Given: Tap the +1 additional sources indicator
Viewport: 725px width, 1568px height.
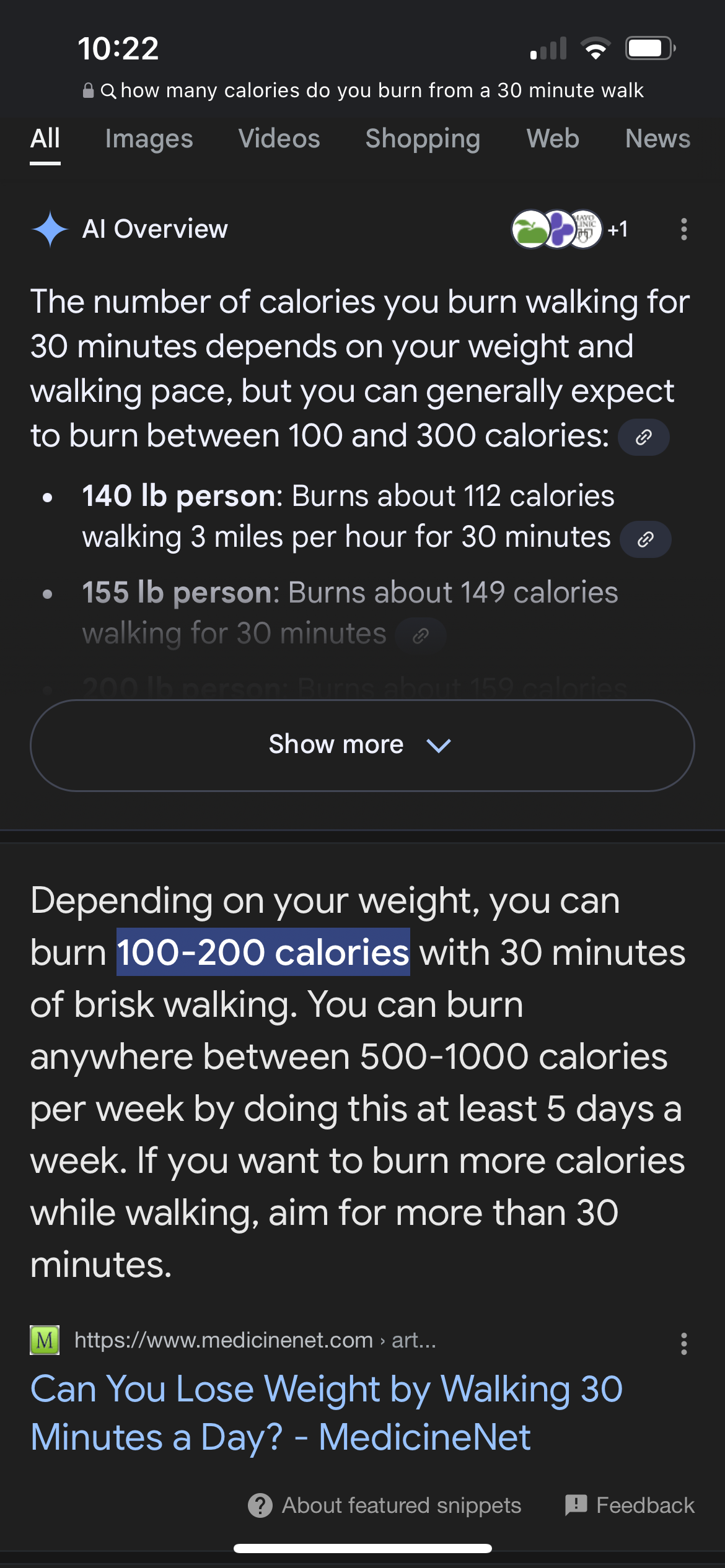Looking at the screenshot, I should click(x=617, y=229).
